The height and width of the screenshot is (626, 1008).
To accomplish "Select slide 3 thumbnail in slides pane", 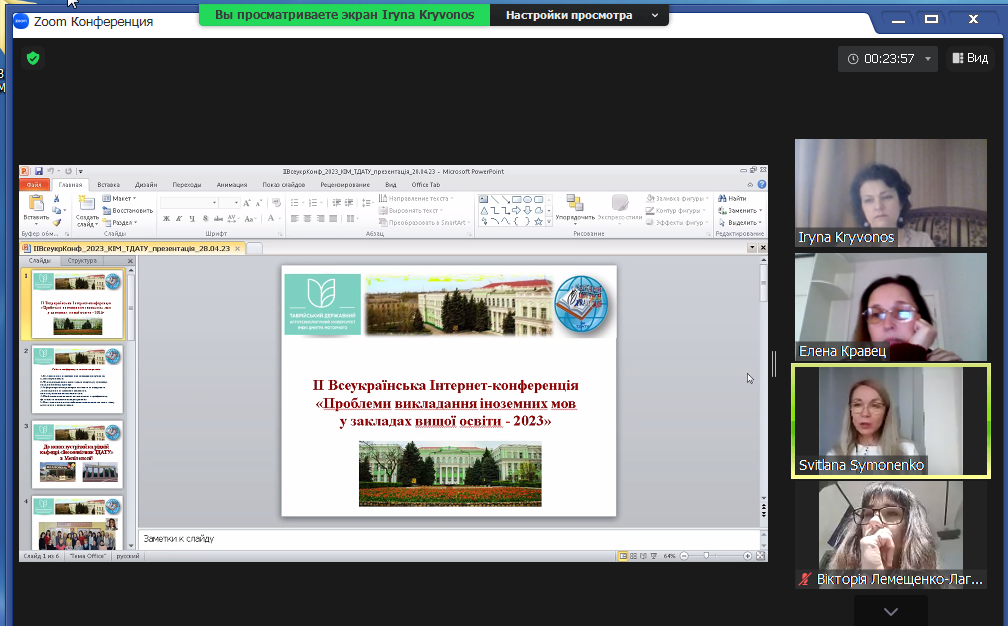I will coord(77,454).
